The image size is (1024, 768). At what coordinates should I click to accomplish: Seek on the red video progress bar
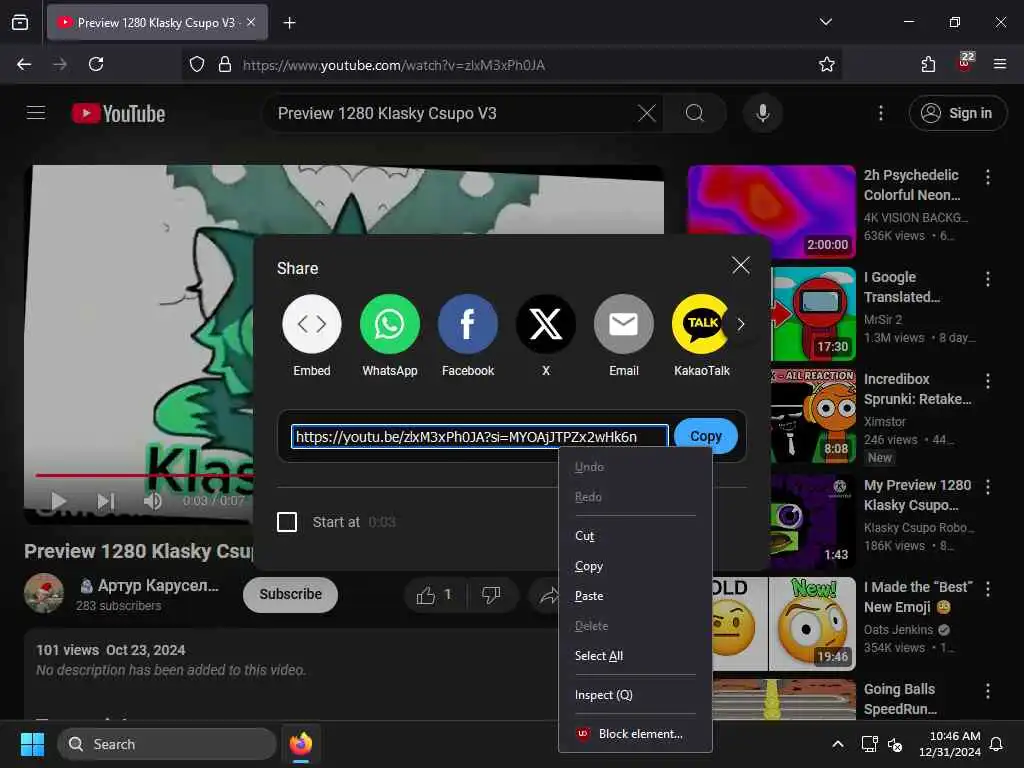point(144,475)
